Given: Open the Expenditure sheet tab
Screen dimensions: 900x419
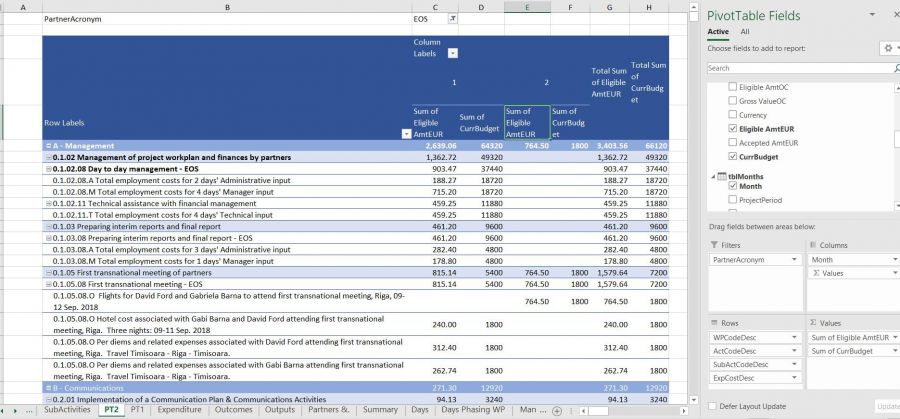Looking at the screenshot, I should tap(179, 410).
